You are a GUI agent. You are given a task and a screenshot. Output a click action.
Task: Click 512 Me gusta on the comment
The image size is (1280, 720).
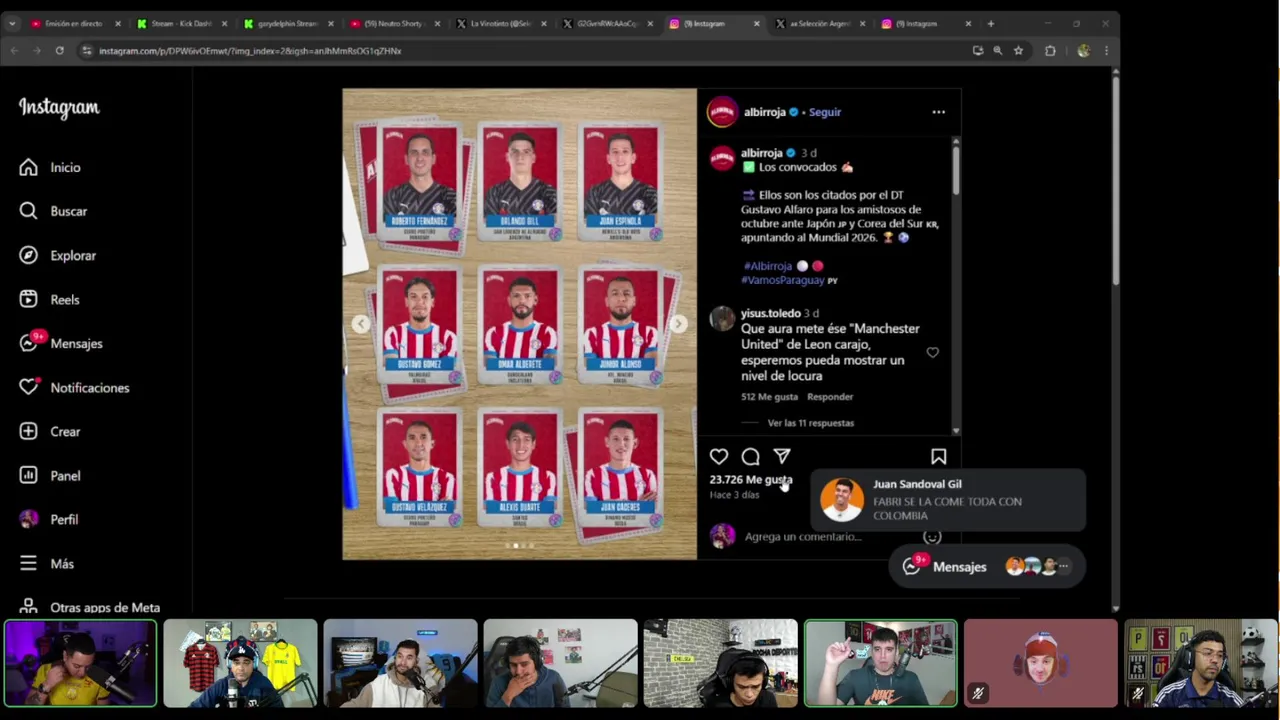[769, 397]
